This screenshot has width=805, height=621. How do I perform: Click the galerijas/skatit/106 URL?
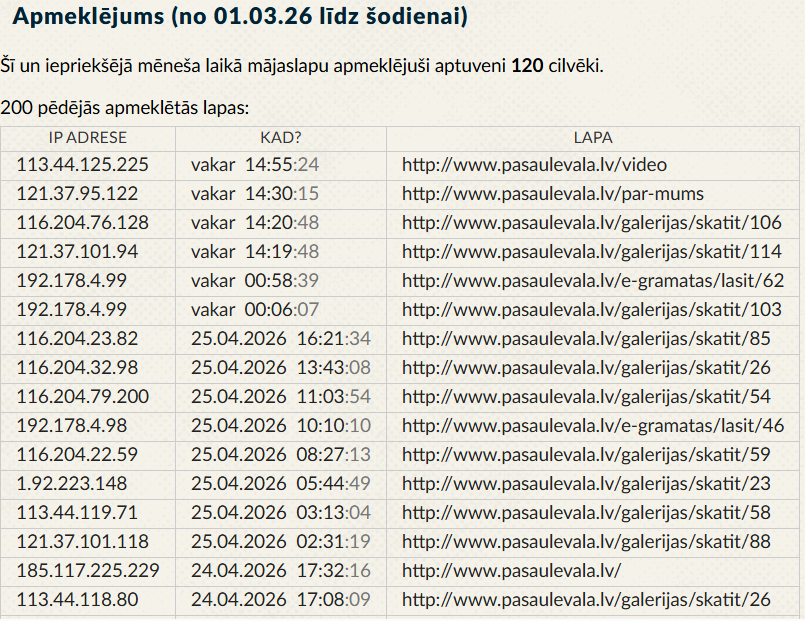tap(591, 223)
